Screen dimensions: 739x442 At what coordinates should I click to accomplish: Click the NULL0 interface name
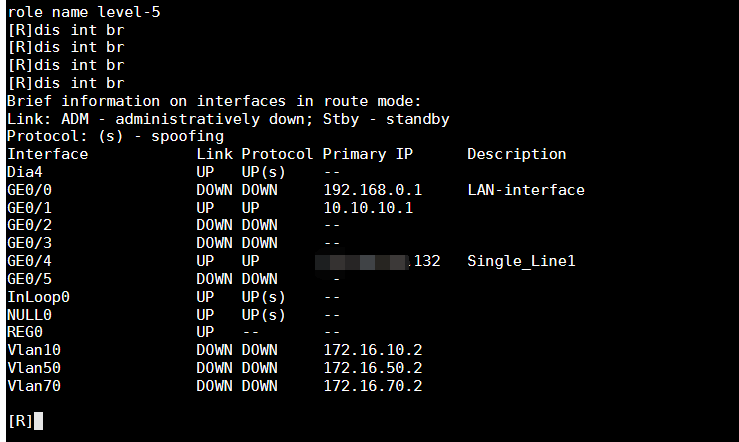29,315
